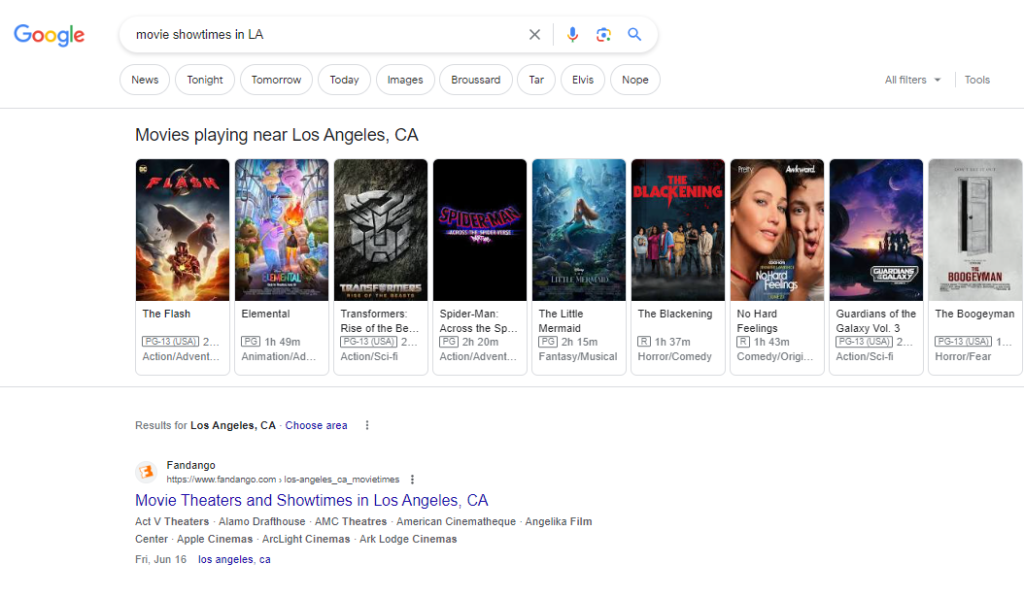This screenshot has width=1024, height=597.
Task: Open The Little Mermaid movie poster
Action: tap(579, 230)
